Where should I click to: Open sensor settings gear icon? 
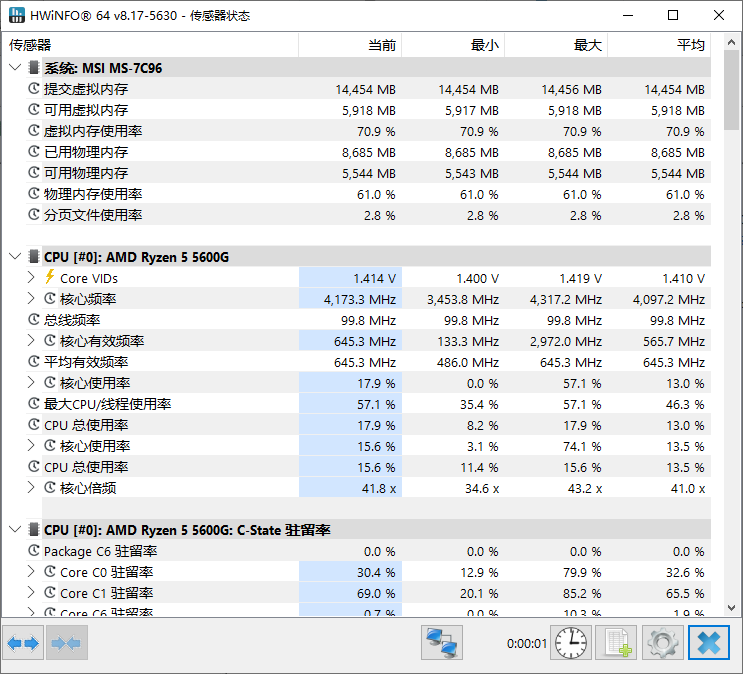point(662,643)
